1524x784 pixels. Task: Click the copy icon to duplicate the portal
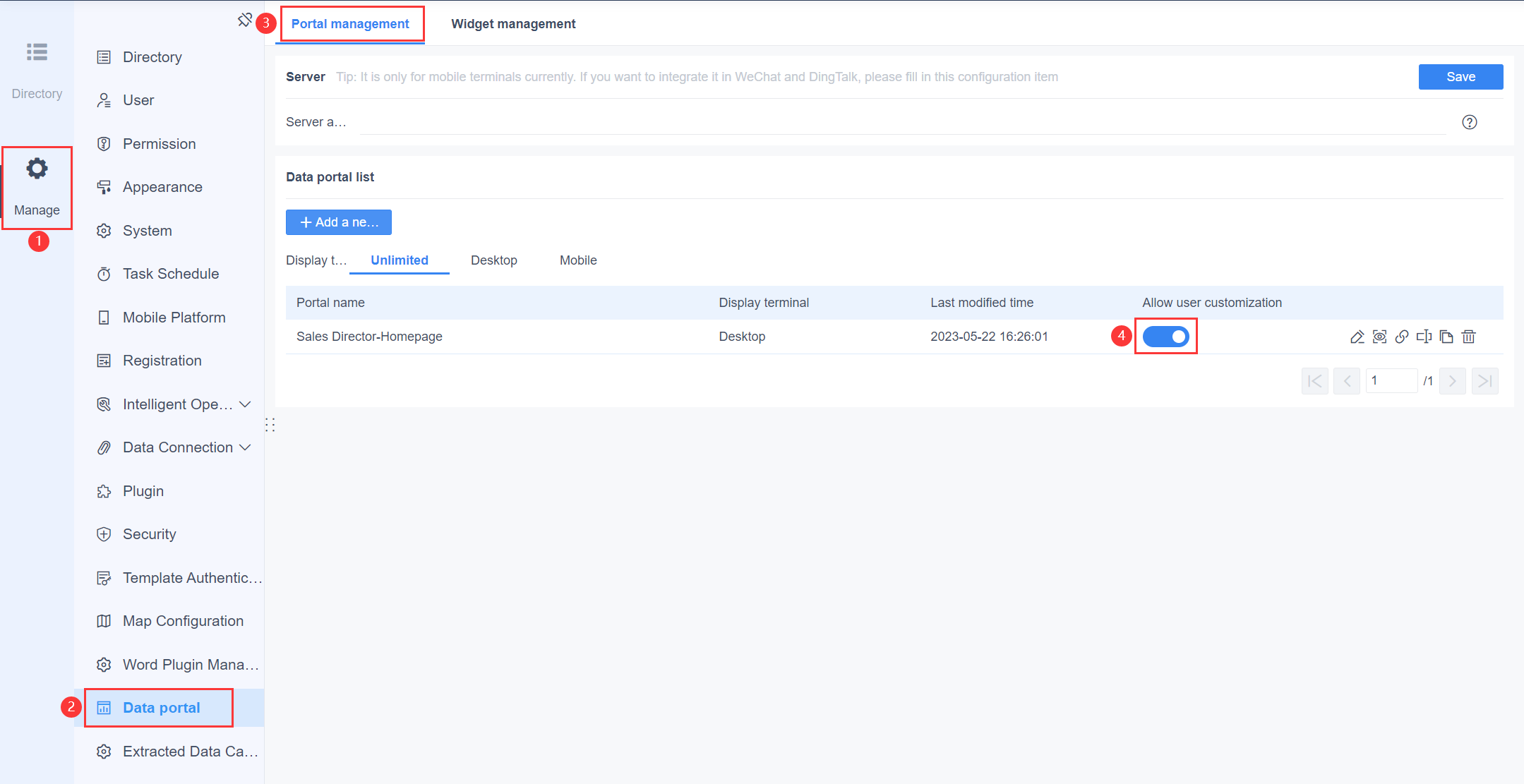1446,337
